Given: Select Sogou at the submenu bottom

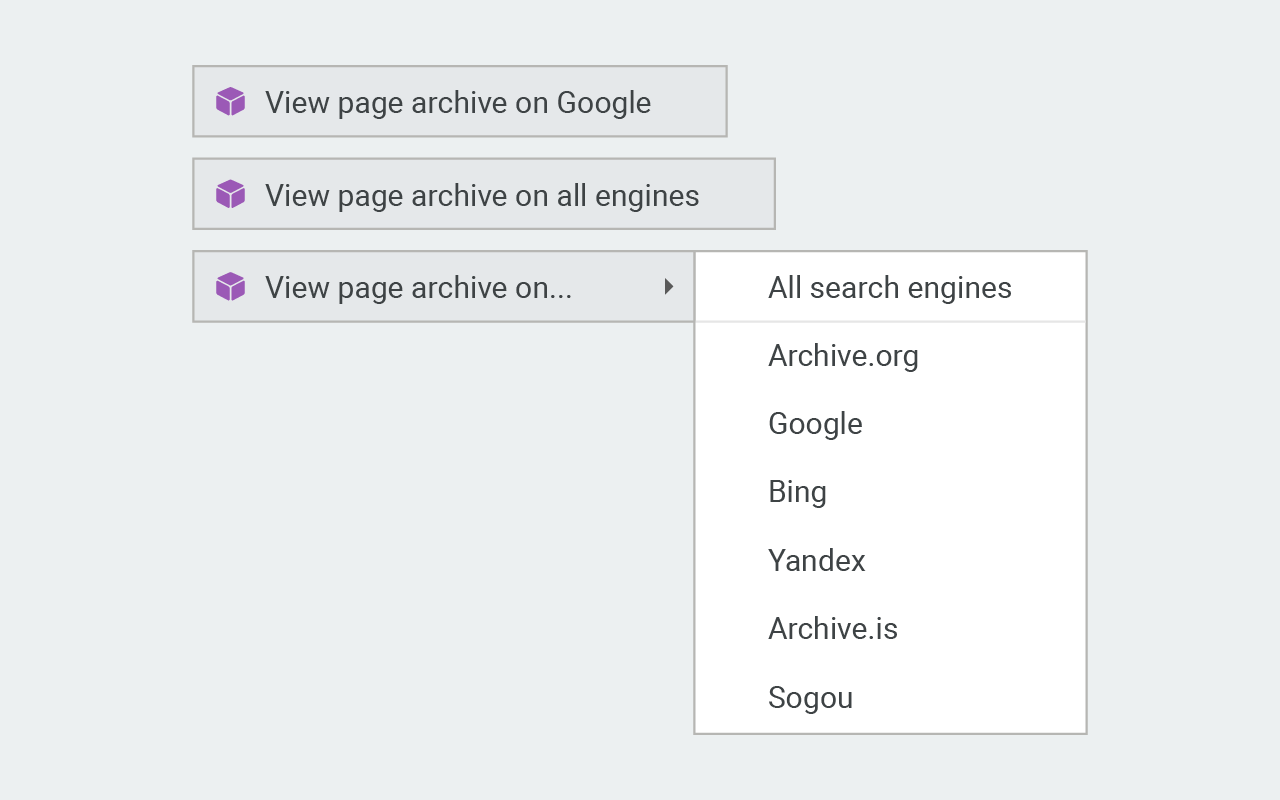Looking at the screenshot, I should point(890,697).
